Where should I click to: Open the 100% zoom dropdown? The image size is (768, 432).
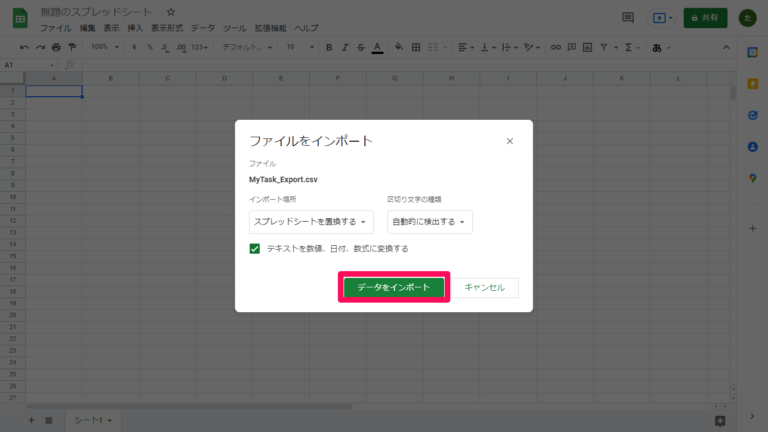105,48
